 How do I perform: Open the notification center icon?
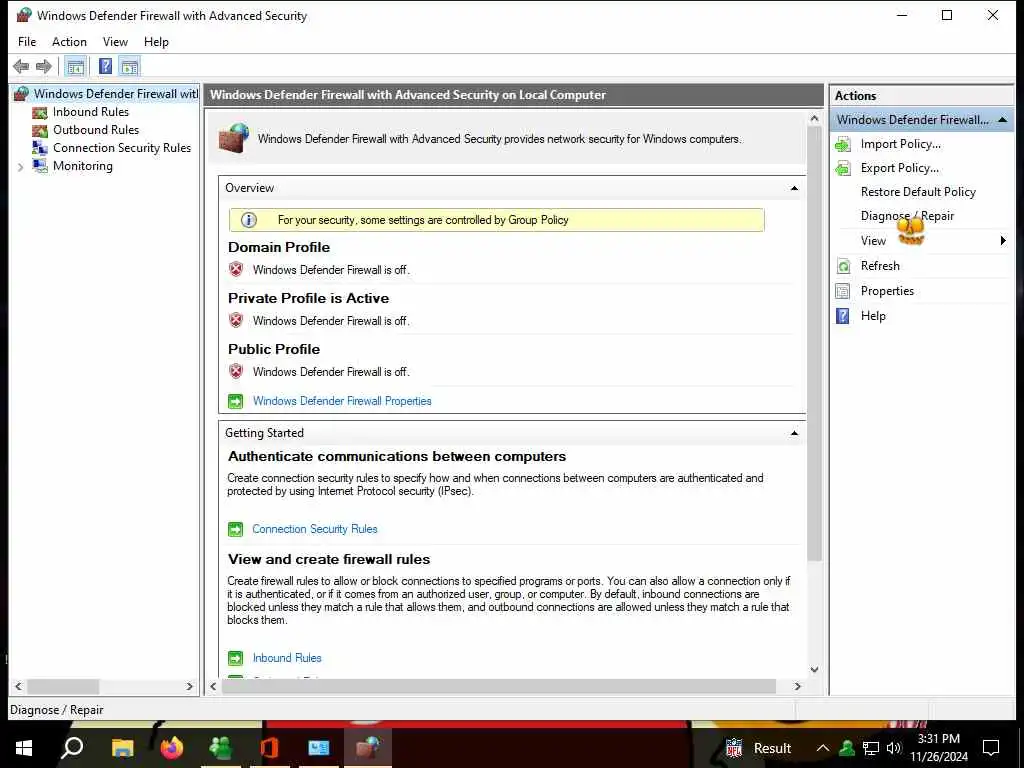pos(991,748)
